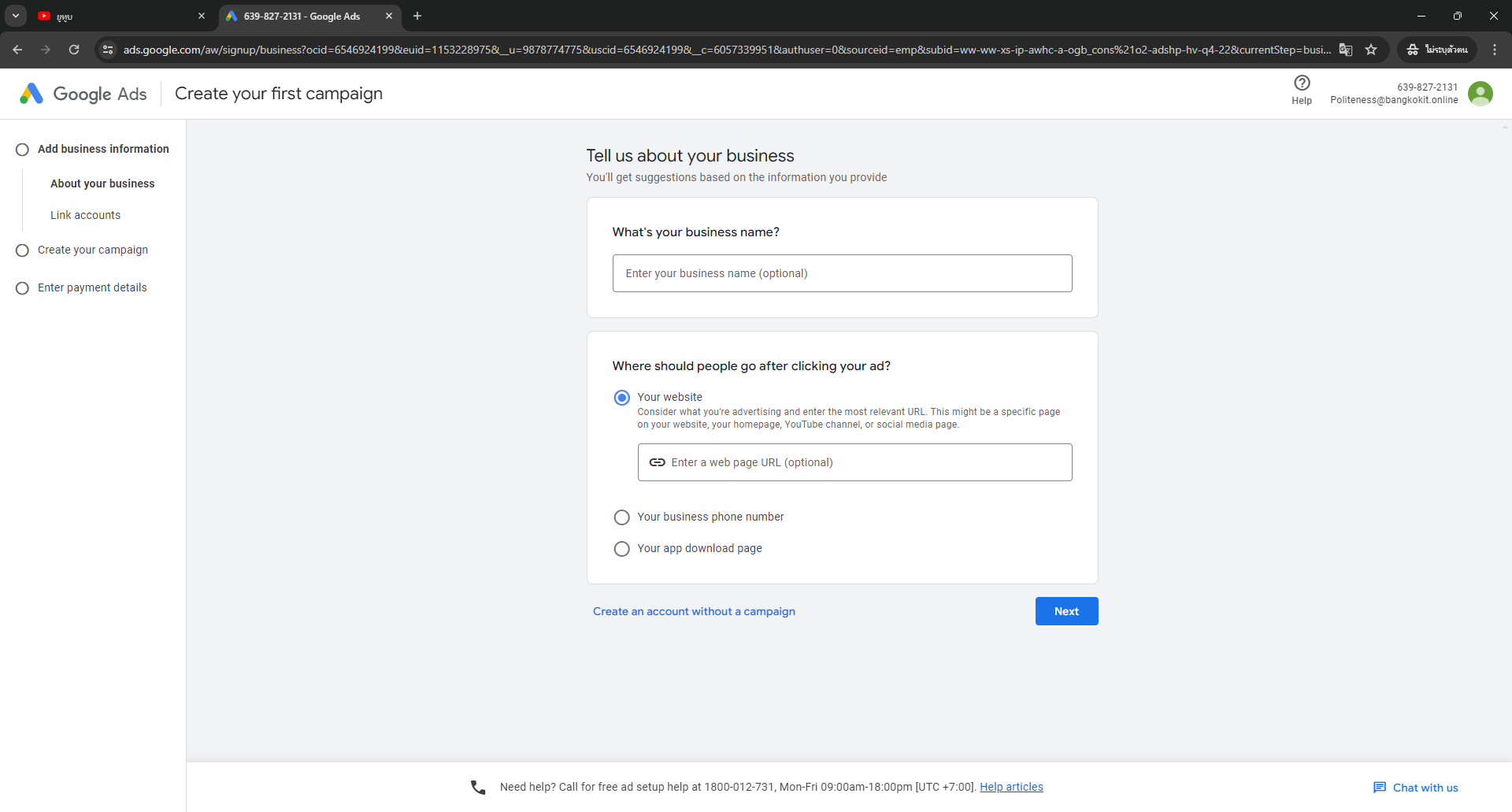This screenshot has height=812, width=1512.
Task: Focus the business name input field
Action: (842, 273)
